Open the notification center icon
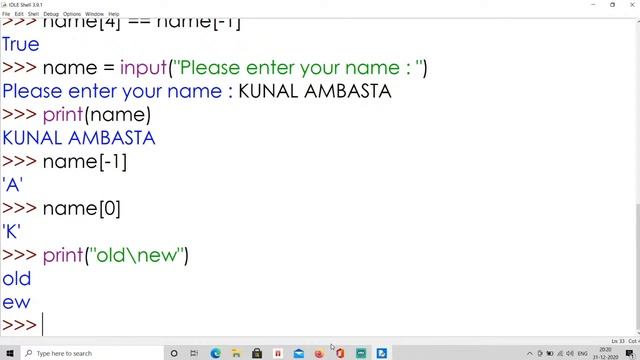This screenshot has height=360, width=640. 630,353
